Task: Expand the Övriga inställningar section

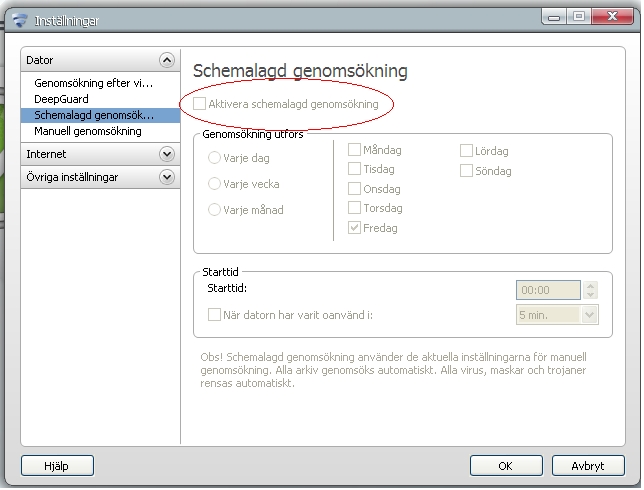Action: pyautogui.click(x=167, y=177)
